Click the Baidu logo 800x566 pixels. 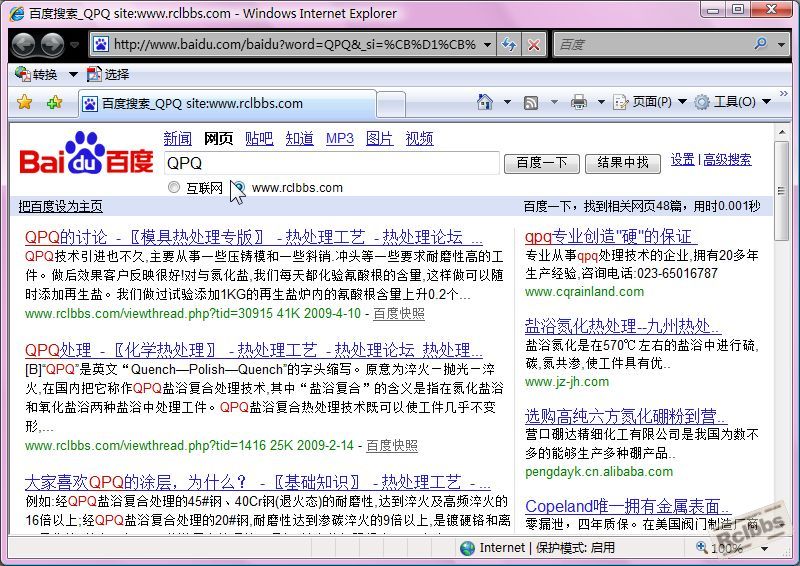(86, 154)
